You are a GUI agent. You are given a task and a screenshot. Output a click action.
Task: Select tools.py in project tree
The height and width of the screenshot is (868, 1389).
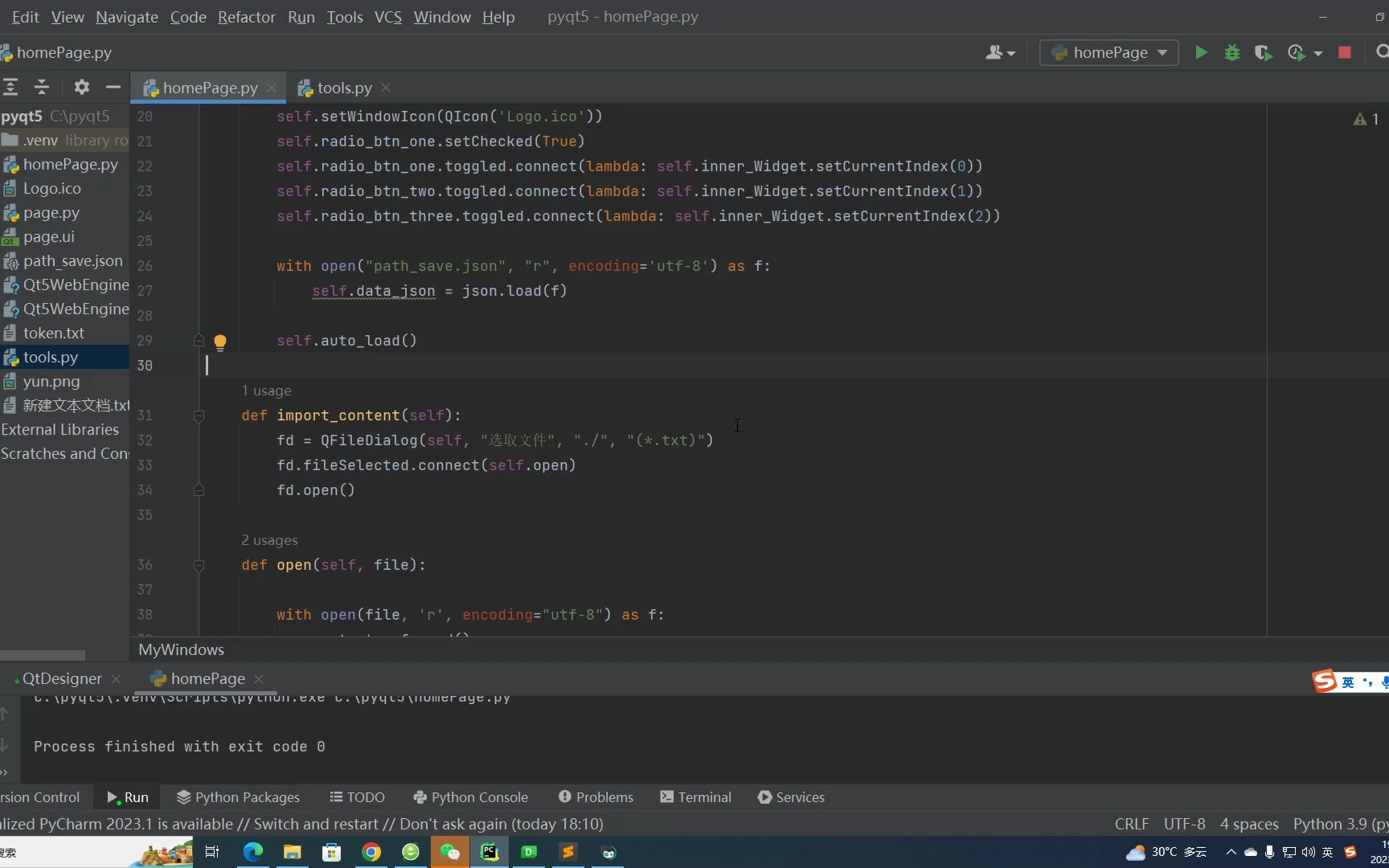(64, 357)
